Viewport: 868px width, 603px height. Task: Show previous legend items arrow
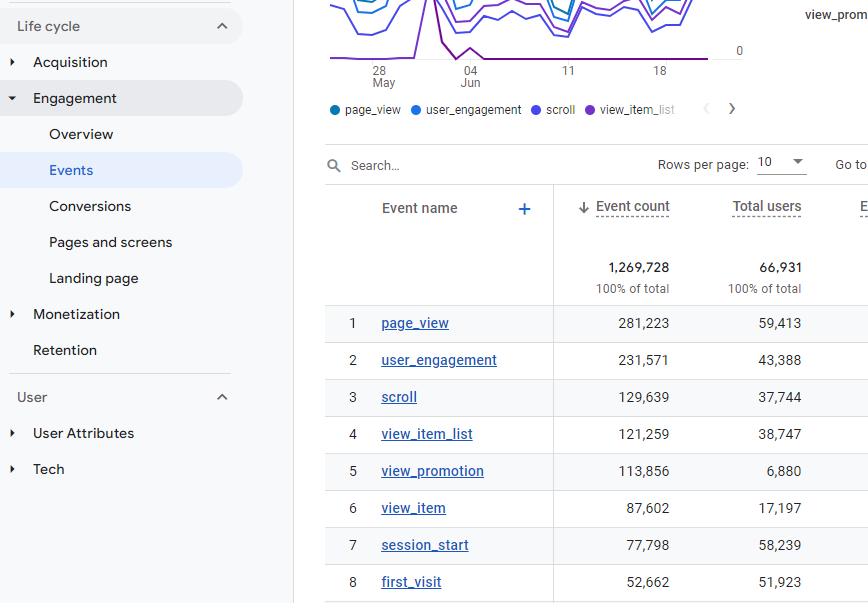tap(706, 109)
